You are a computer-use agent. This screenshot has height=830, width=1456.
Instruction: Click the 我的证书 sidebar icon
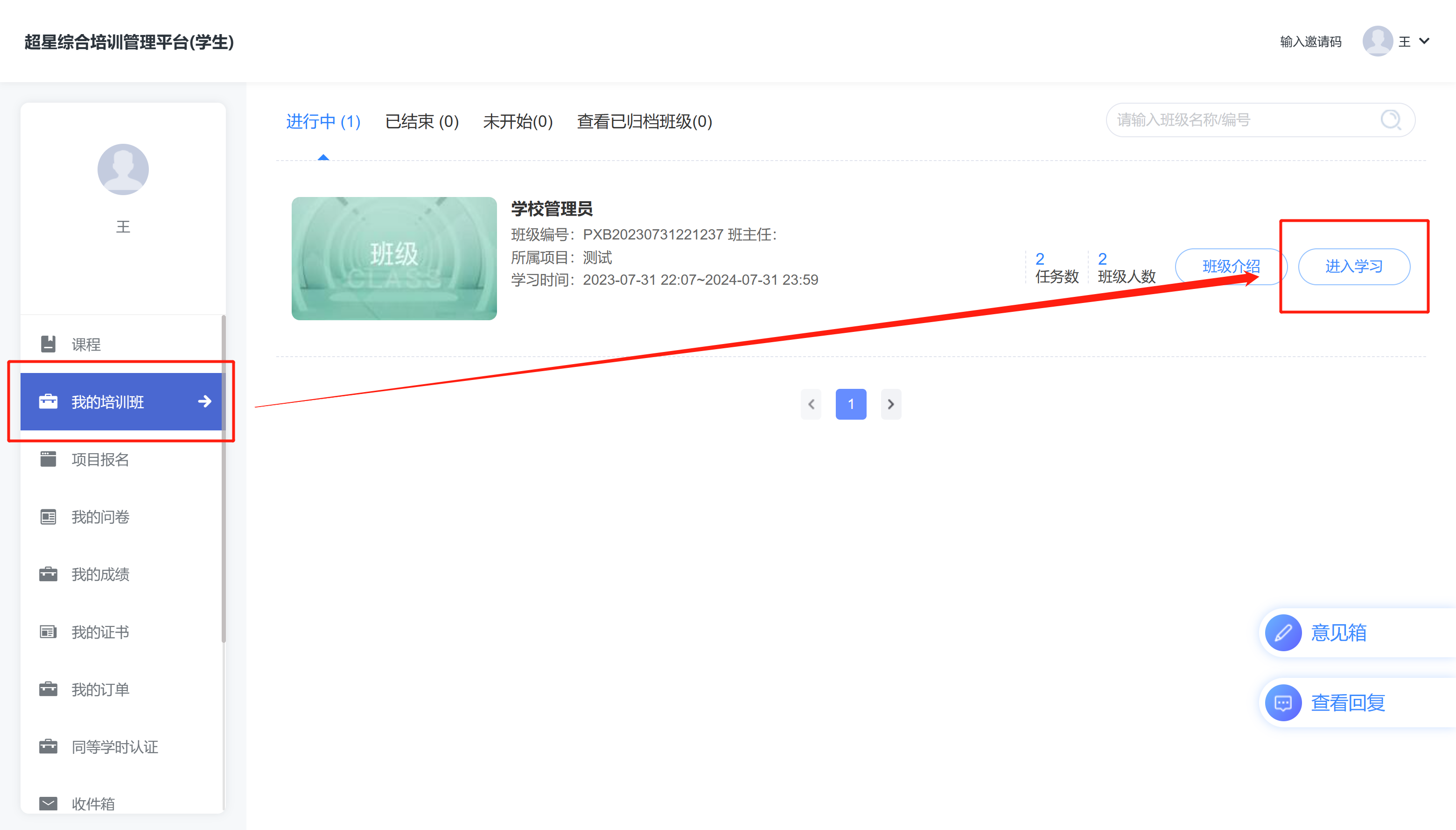click(49, 632)
